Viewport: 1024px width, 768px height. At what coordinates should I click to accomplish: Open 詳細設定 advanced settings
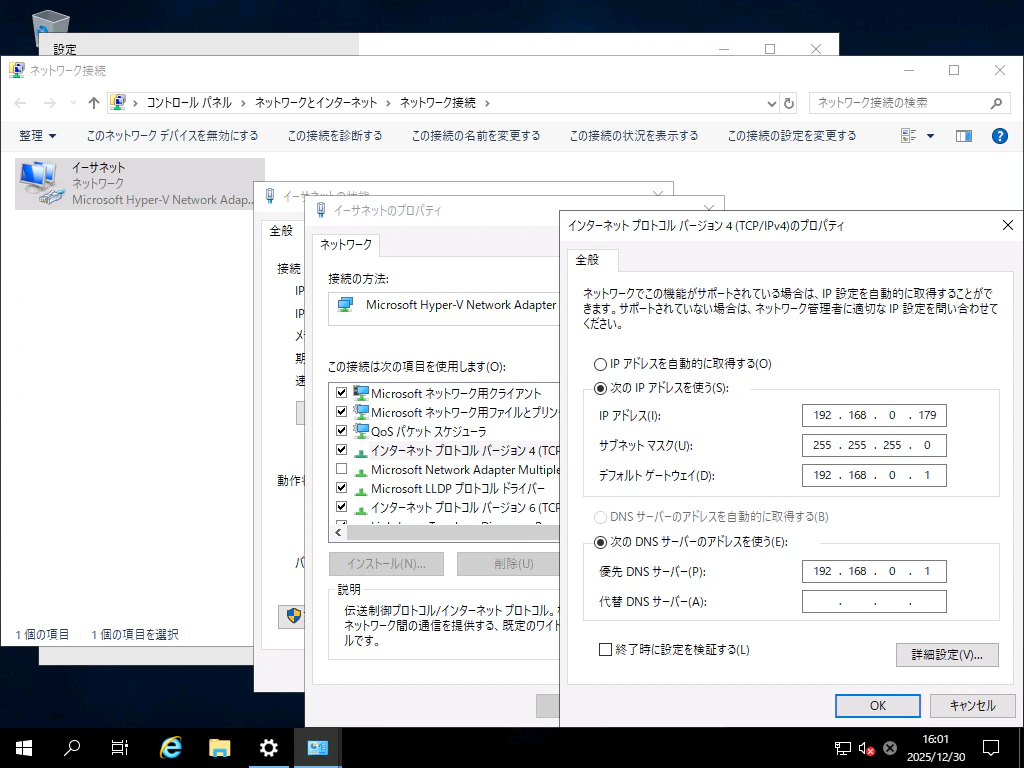(x=946, y=654)
